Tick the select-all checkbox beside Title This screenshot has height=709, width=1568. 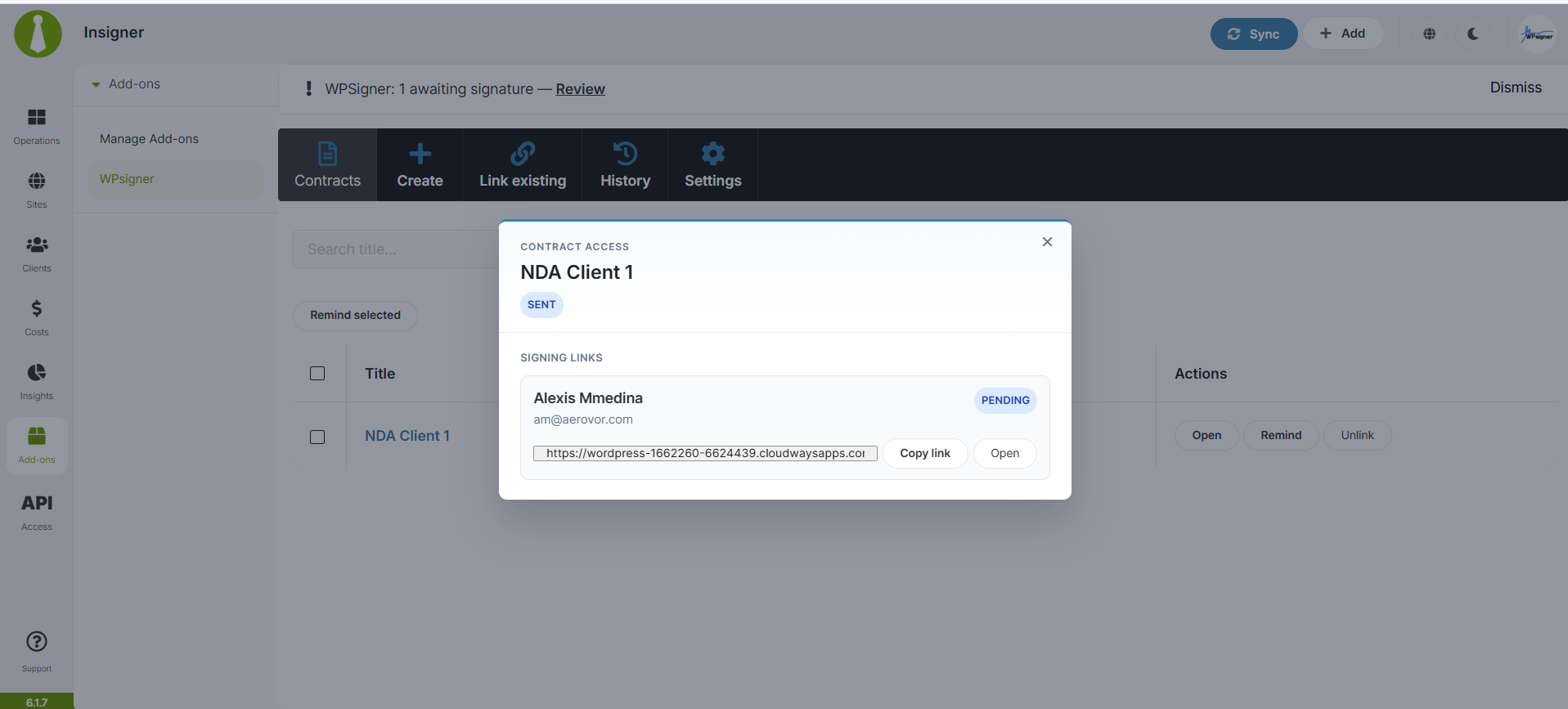click(x=317, y=374)
